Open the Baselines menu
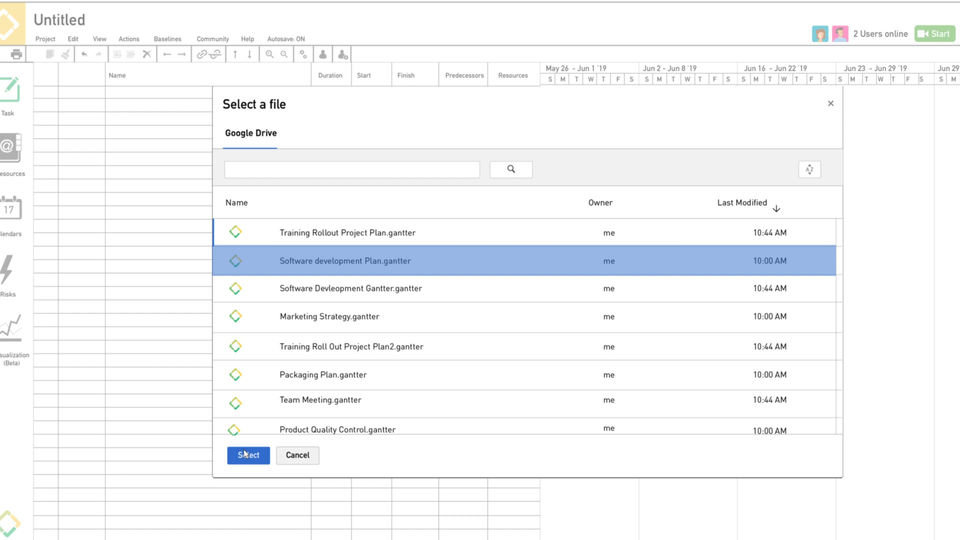The height and width of the screenshot is (540, 960). click(167, 39)
